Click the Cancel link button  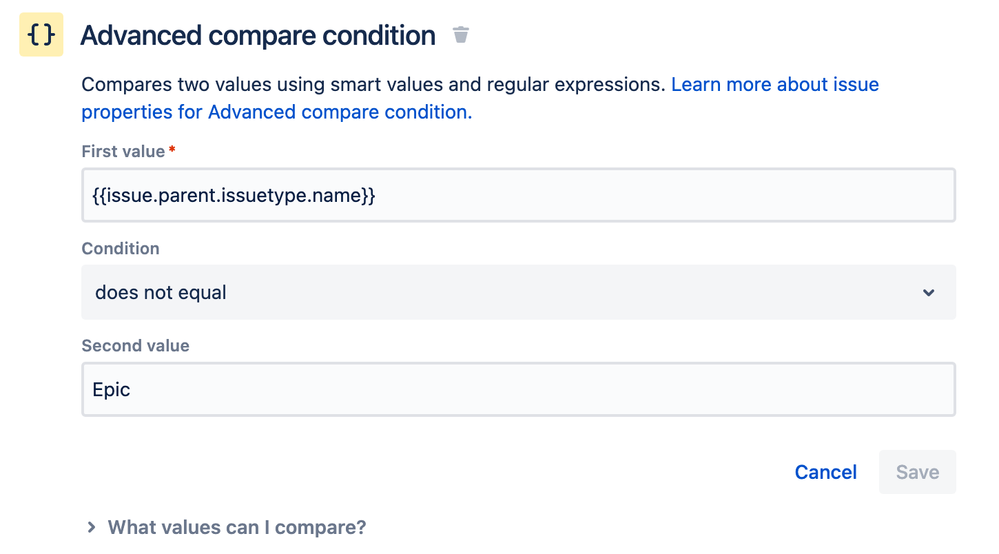tap(825, 472)
